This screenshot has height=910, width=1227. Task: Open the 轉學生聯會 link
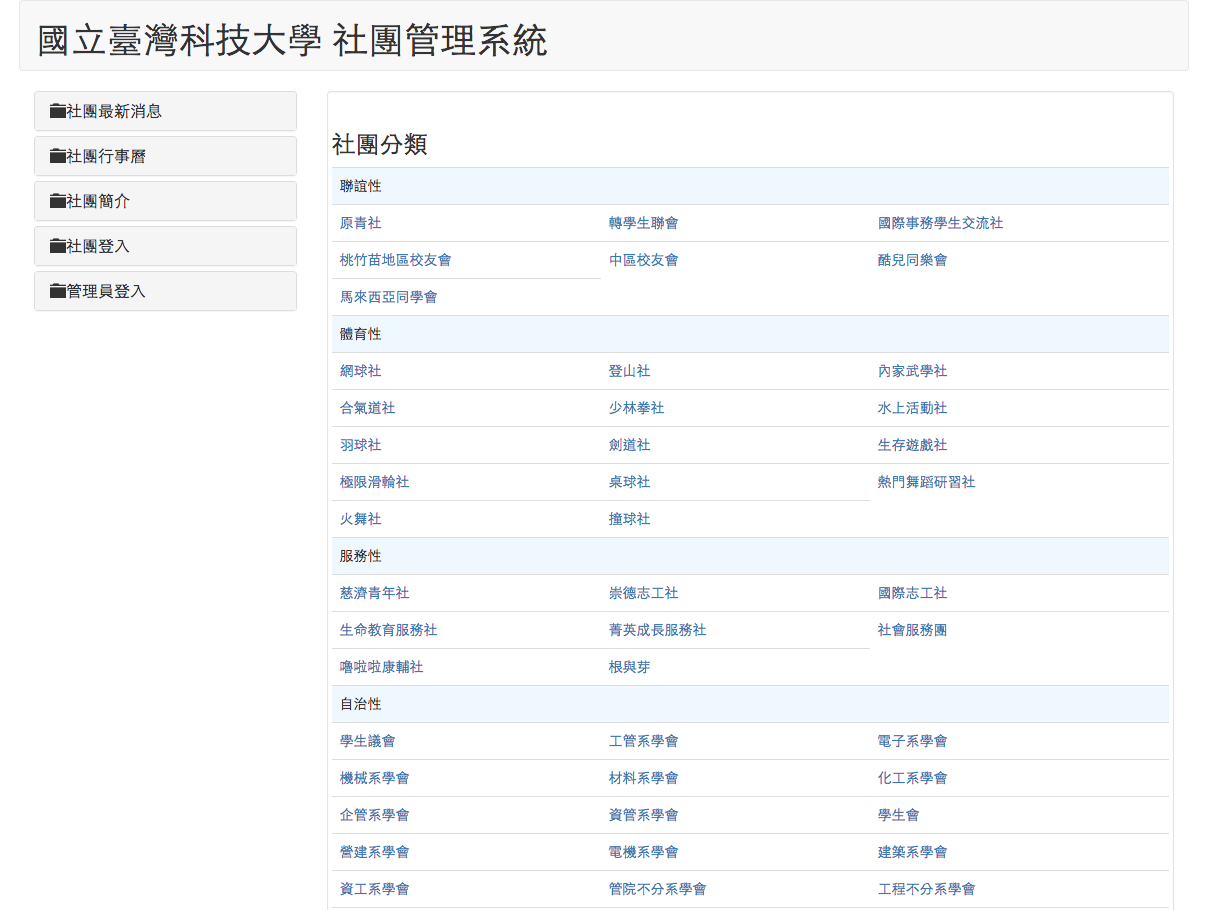click(643, 223)
